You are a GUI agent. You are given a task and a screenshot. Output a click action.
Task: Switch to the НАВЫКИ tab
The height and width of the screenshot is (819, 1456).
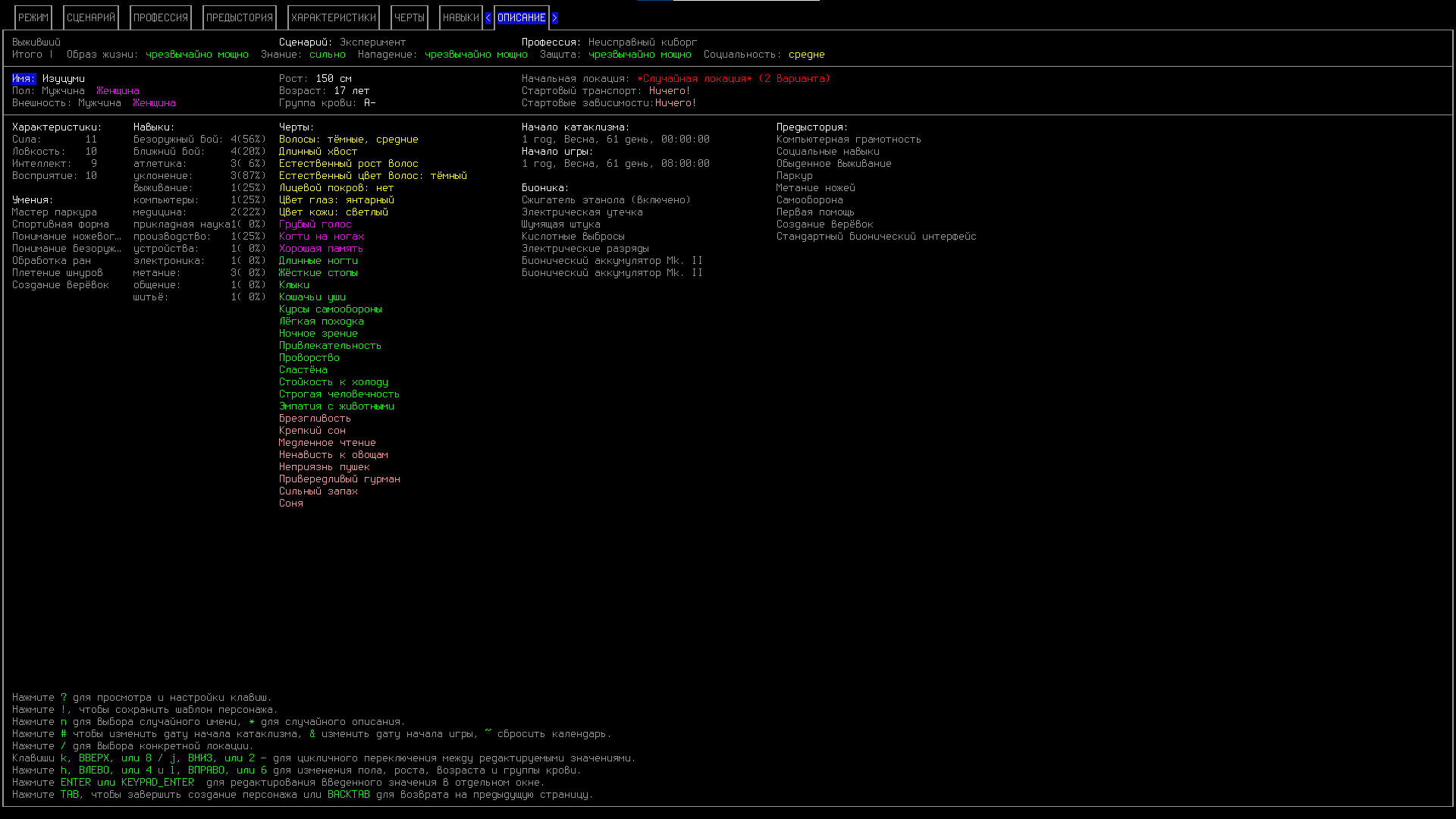pyautogui.click(x=460, y=18)
